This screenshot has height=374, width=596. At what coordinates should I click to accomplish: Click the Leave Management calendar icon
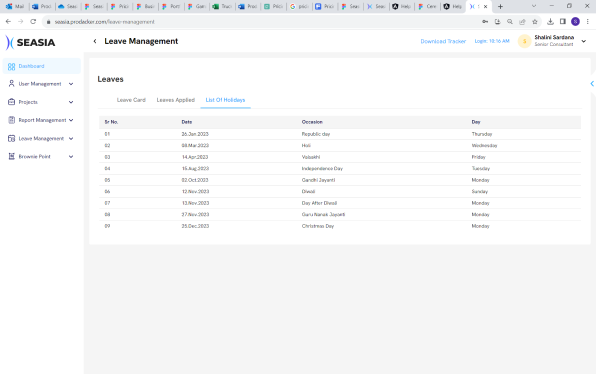point(11,138)
